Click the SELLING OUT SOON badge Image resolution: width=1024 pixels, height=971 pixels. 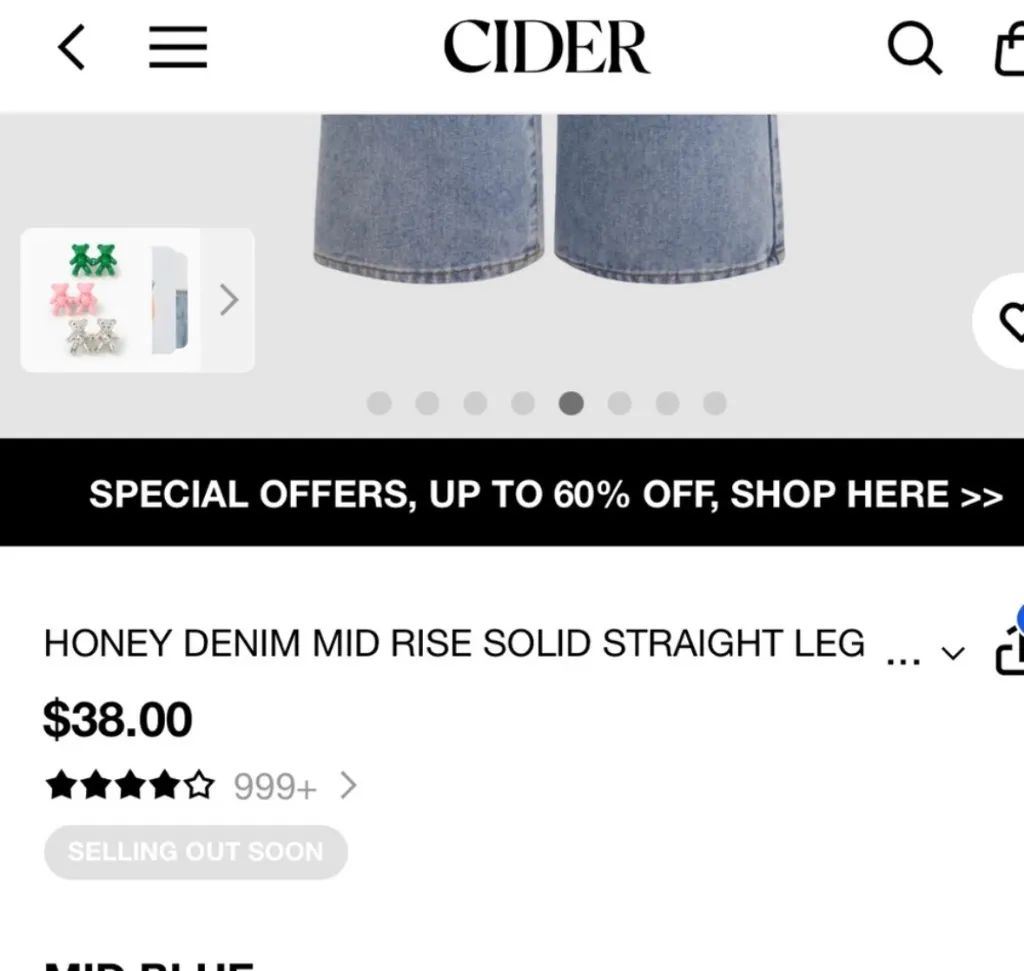195,851
